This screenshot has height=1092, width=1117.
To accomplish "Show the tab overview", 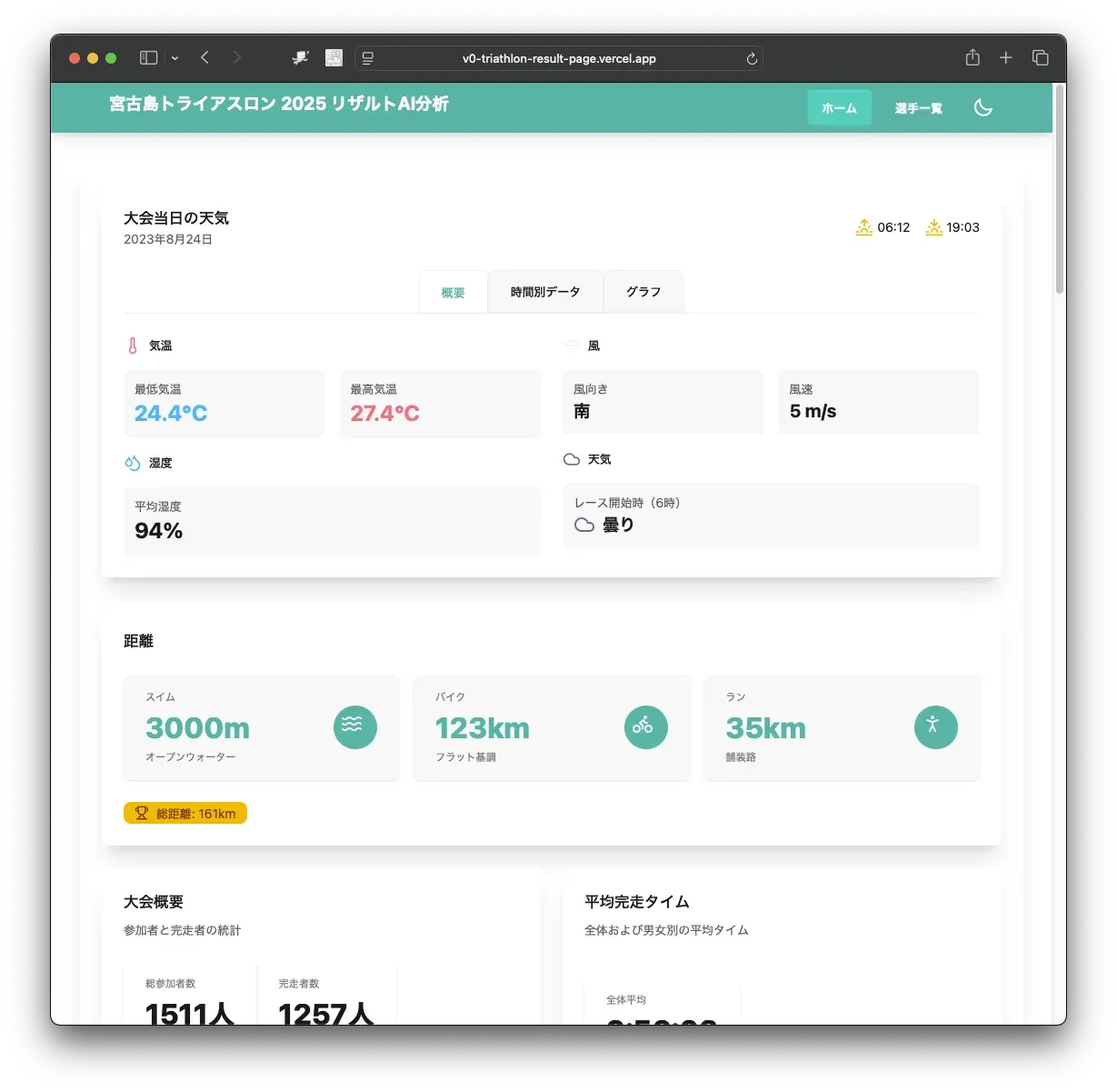I will tap(1041, 58).
